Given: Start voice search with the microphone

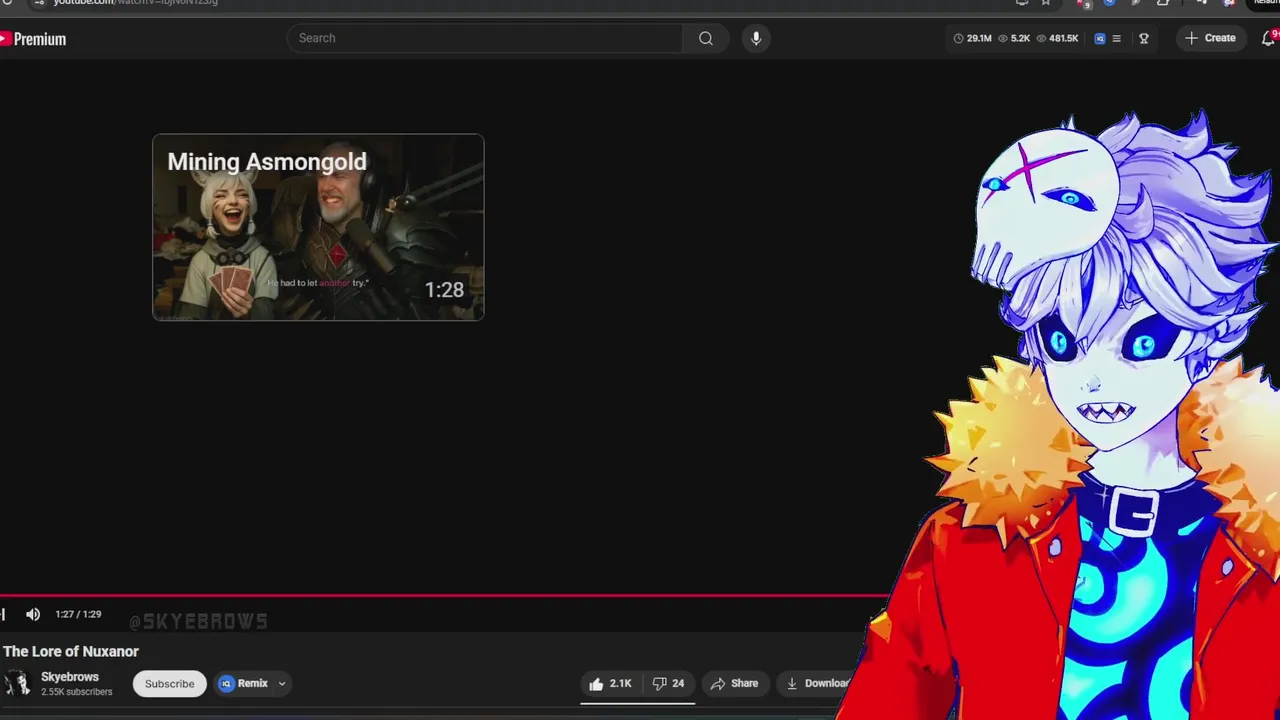Looking at the screenshot, I should (756, 38).
